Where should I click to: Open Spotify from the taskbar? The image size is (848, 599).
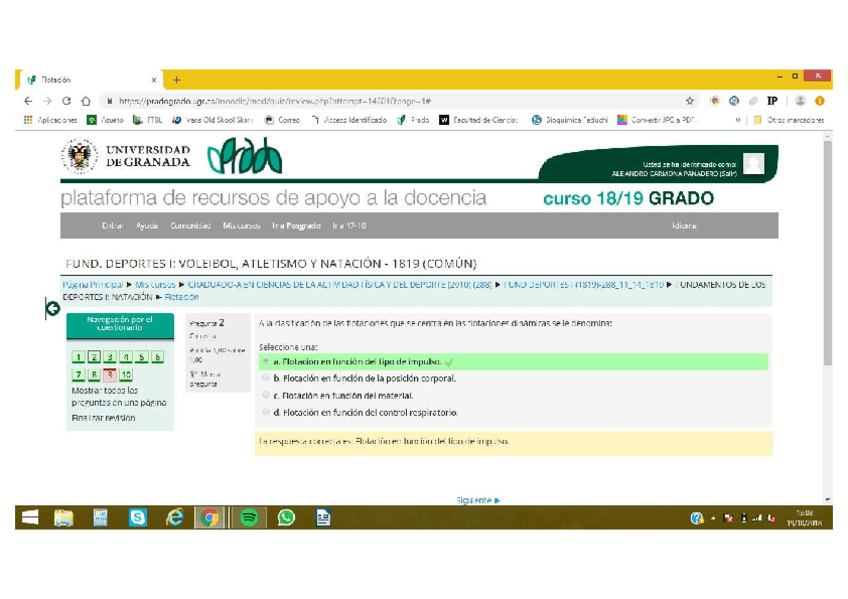coord(248,517)
